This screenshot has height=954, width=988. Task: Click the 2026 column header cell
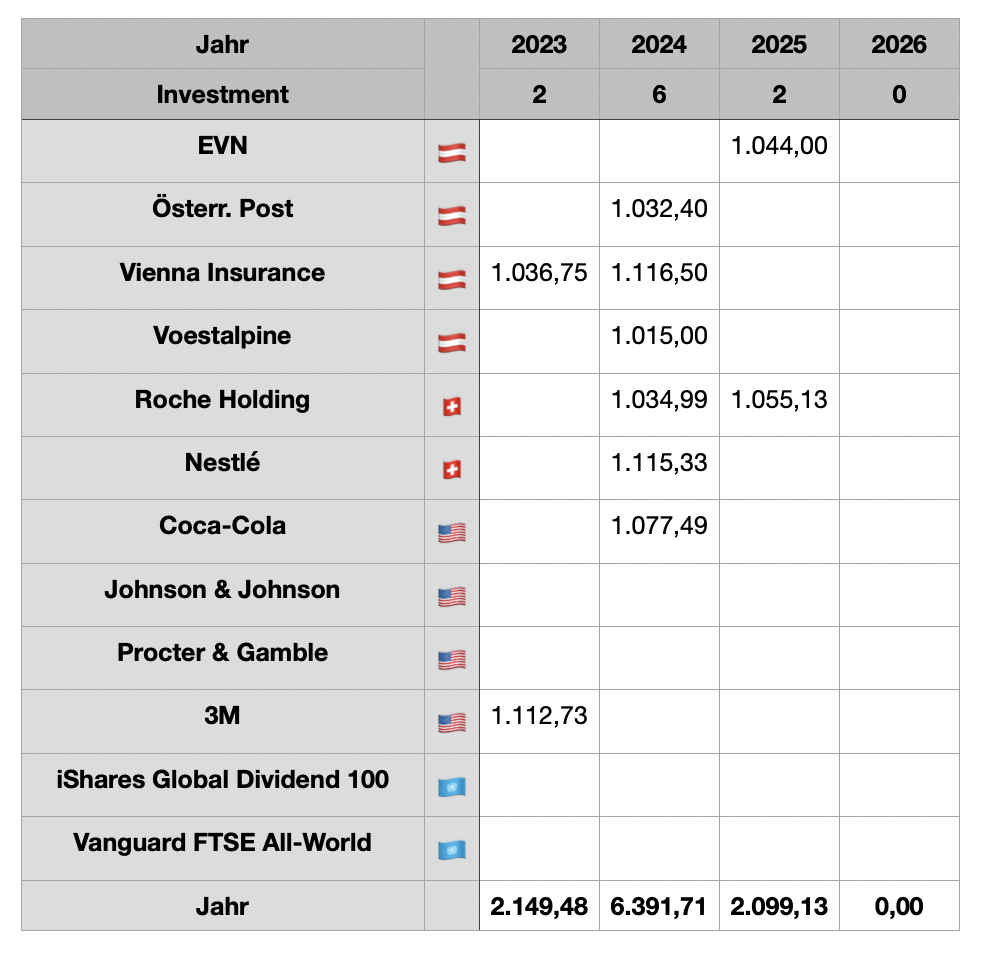tap(899, 44)
